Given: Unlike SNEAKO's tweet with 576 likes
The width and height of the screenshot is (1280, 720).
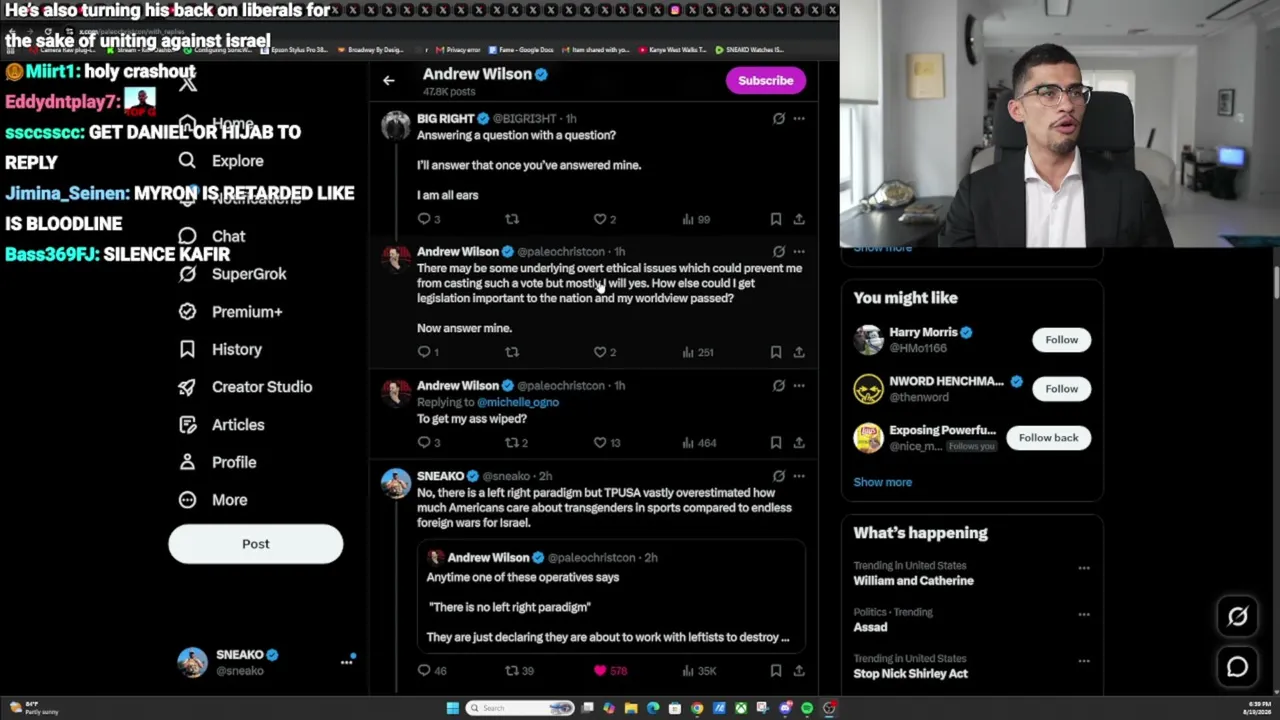Looking at the screenshot, I should [x=610, y=671].
